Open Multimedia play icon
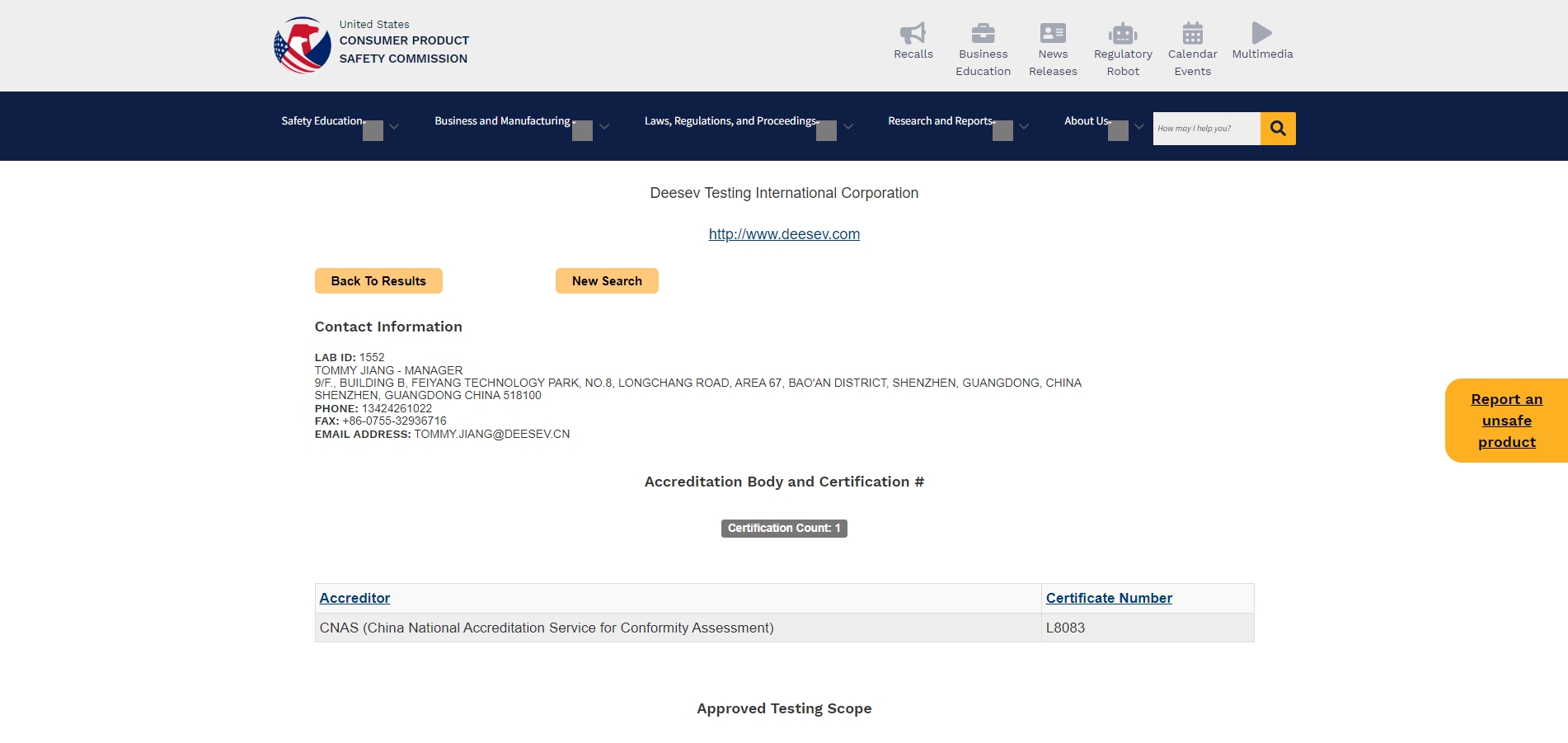Screen dimensions: 1568x743 point(1261,33)
